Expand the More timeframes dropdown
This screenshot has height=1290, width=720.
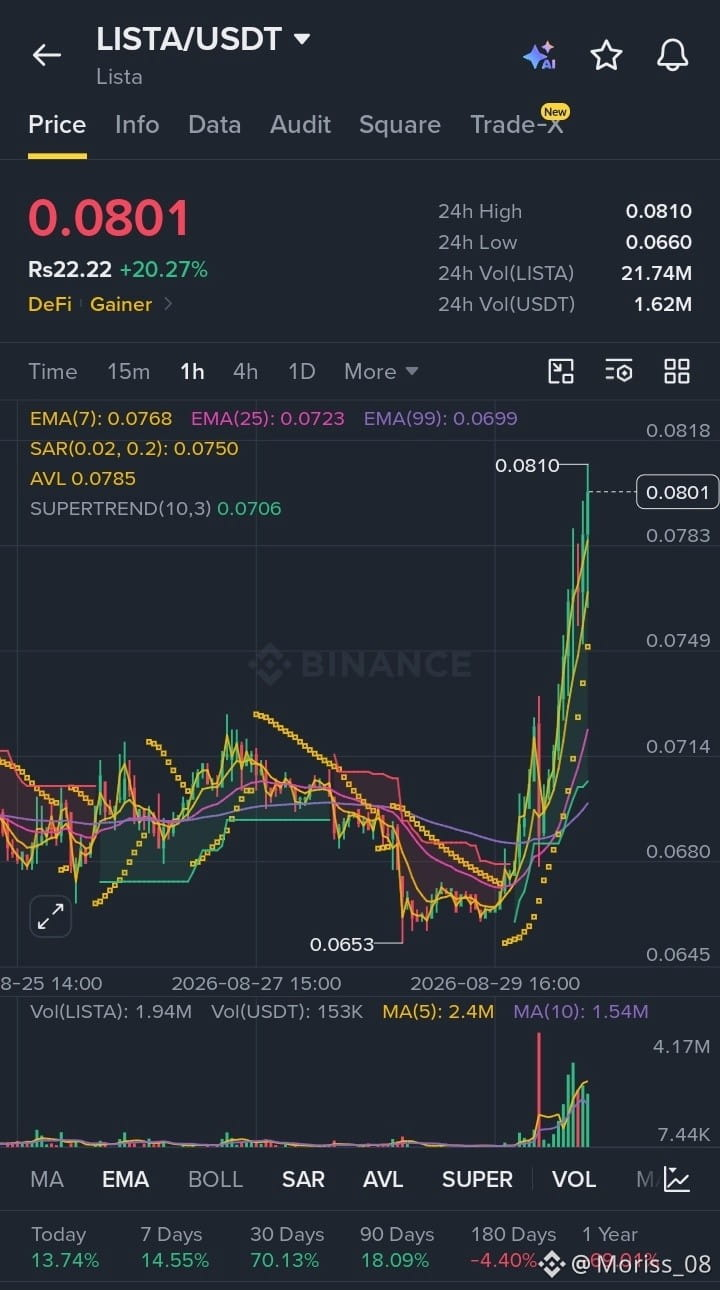tap(381, 371)
